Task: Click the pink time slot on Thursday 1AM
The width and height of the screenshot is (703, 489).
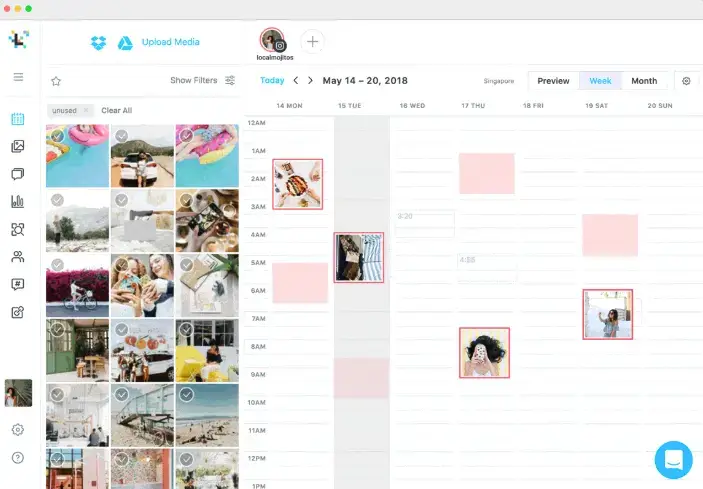Action: (x=487, y=173)
